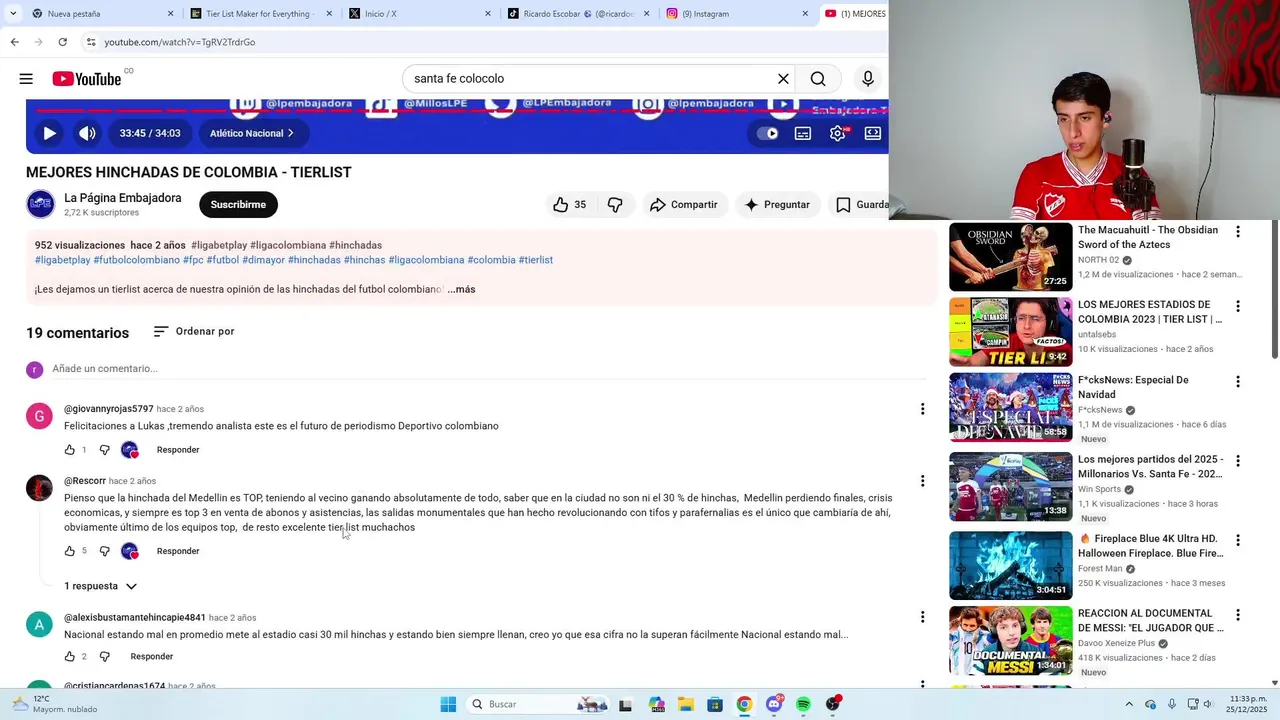Screen dimensions: 1280x720
Task: Open Chrome from the taskbar
Action: click(744, 705)
